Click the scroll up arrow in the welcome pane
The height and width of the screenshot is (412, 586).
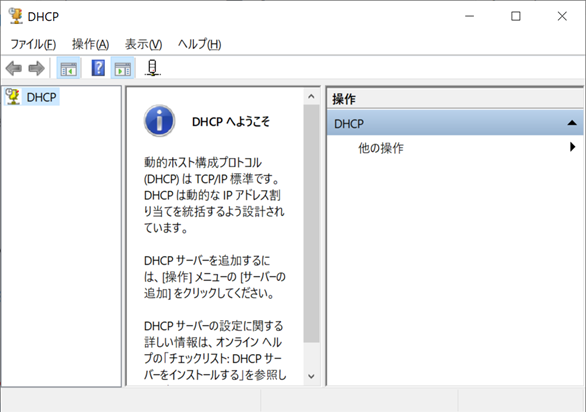311,96
